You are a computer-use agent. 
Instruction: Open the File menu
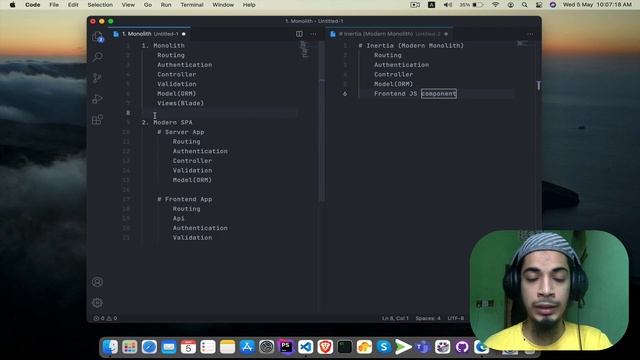[54, 5]
